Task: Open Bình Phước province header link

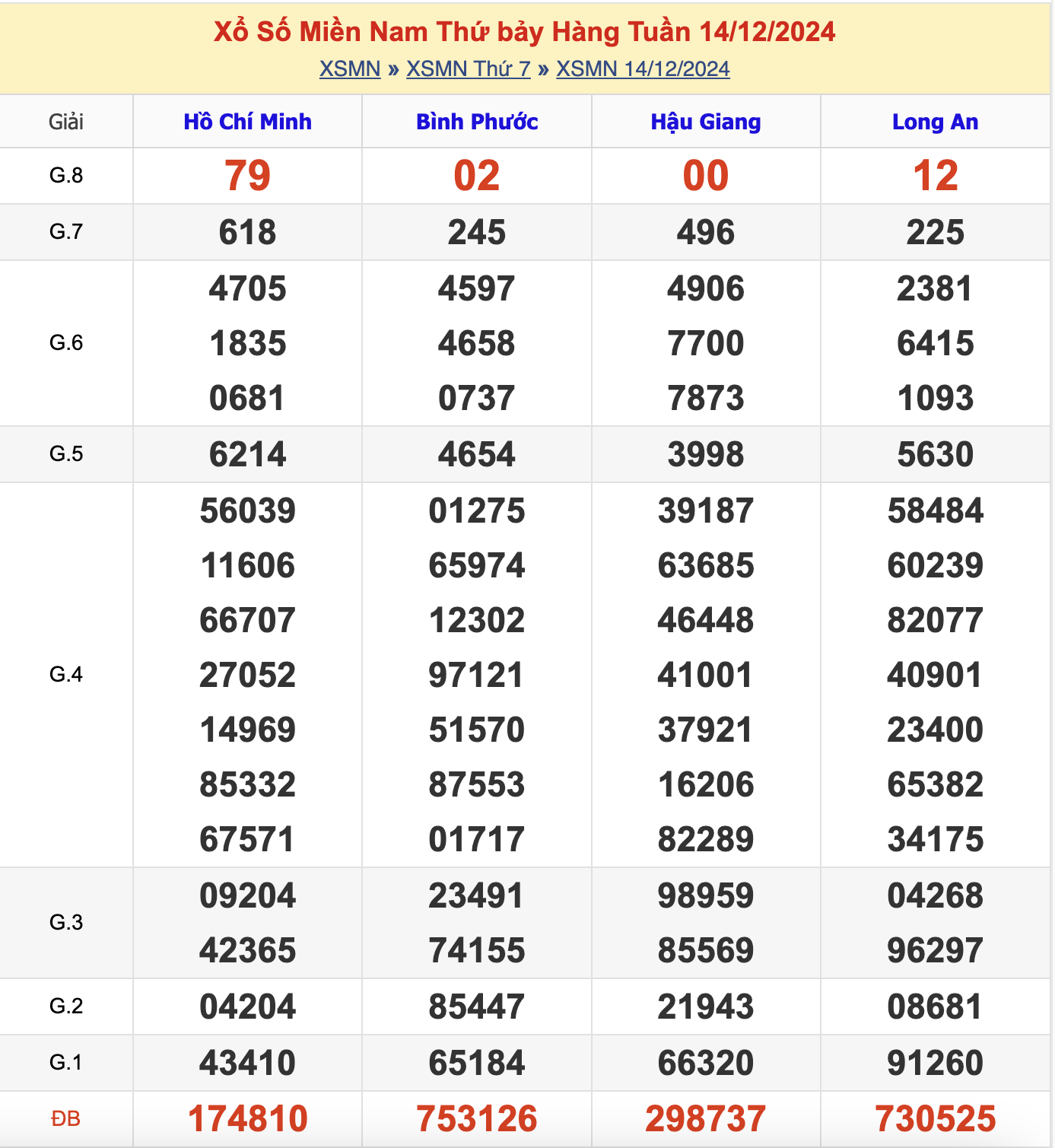Action: [x=477, y=122]
